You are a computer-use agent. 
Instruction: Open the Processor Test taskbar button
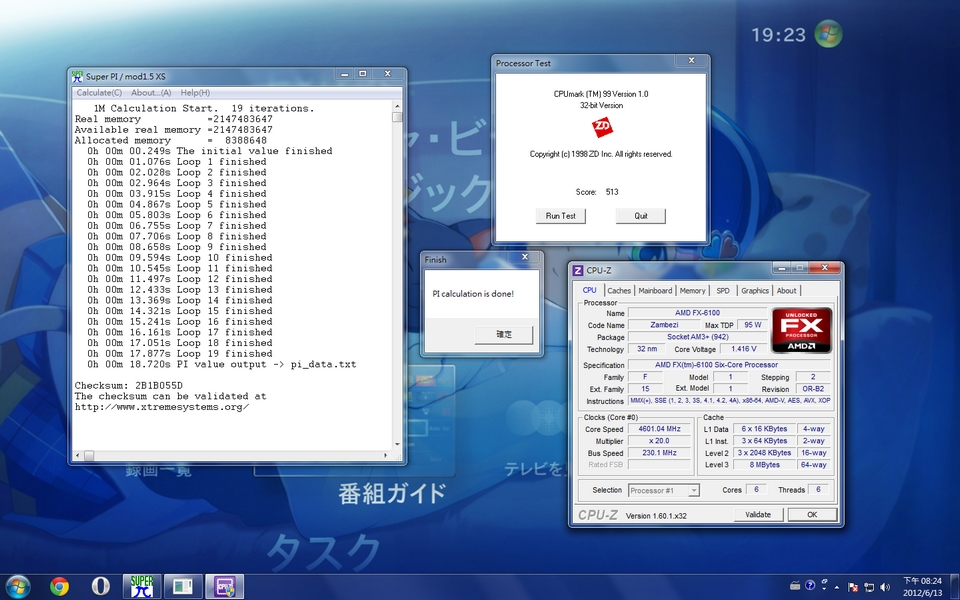coord(183,587)
